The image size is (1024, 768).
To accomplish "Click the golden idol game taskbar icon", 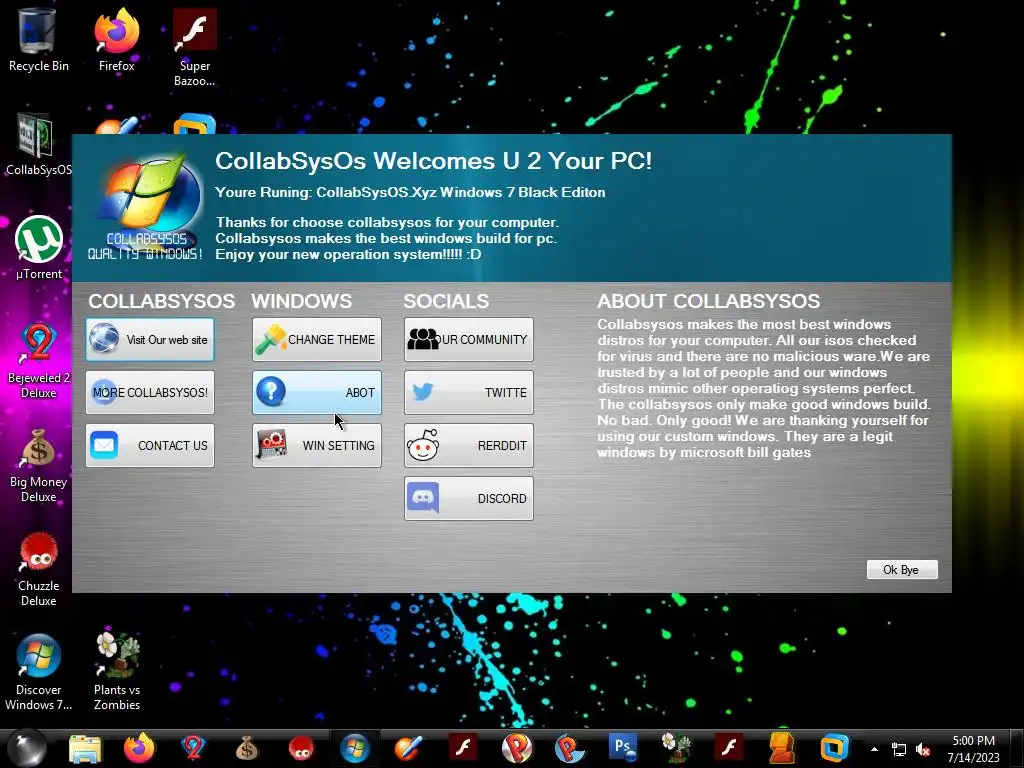I will 782,748.
